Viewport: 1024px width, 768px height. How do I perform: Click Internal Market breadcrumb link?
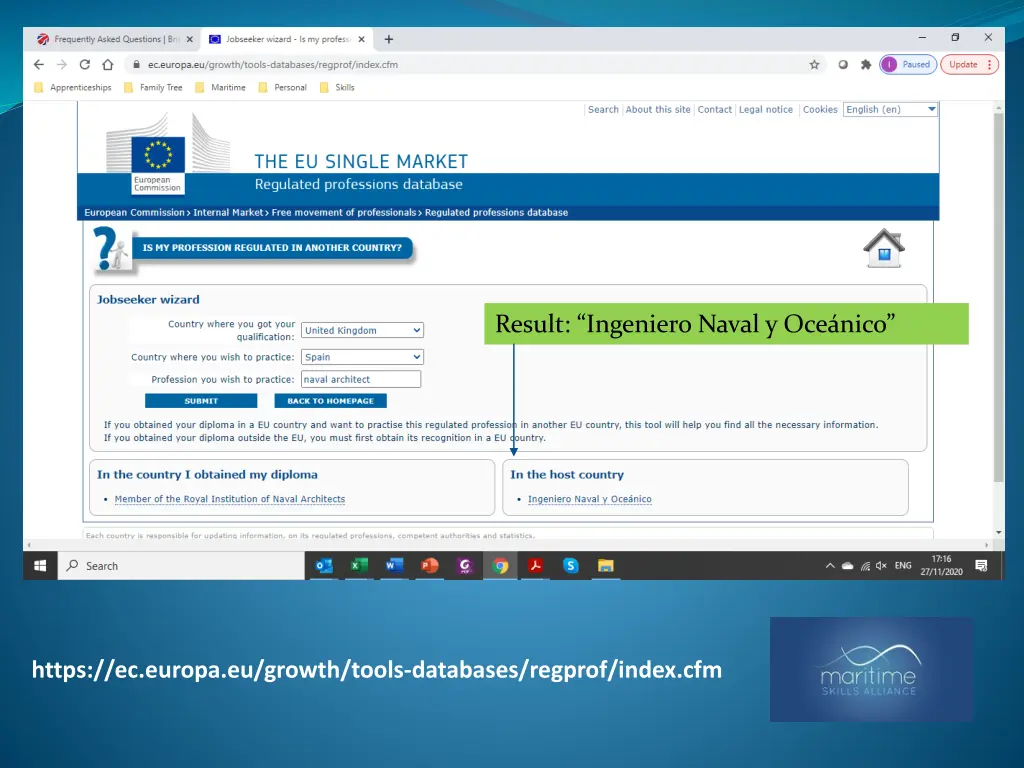[x=228, y=212]
